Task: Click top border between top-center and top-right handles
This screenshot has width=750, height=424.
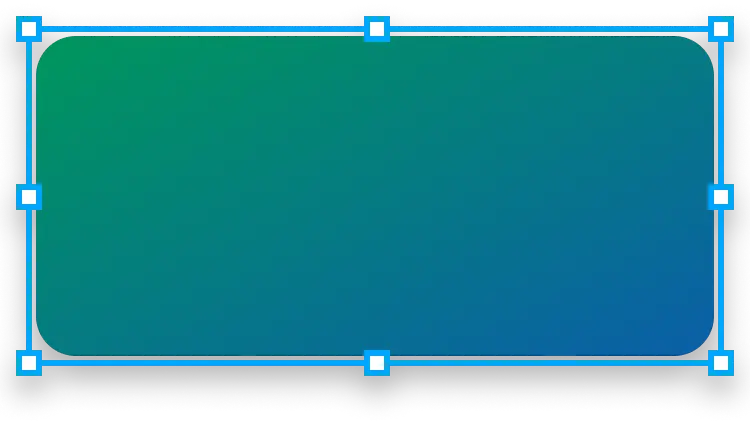Action: 550,29
